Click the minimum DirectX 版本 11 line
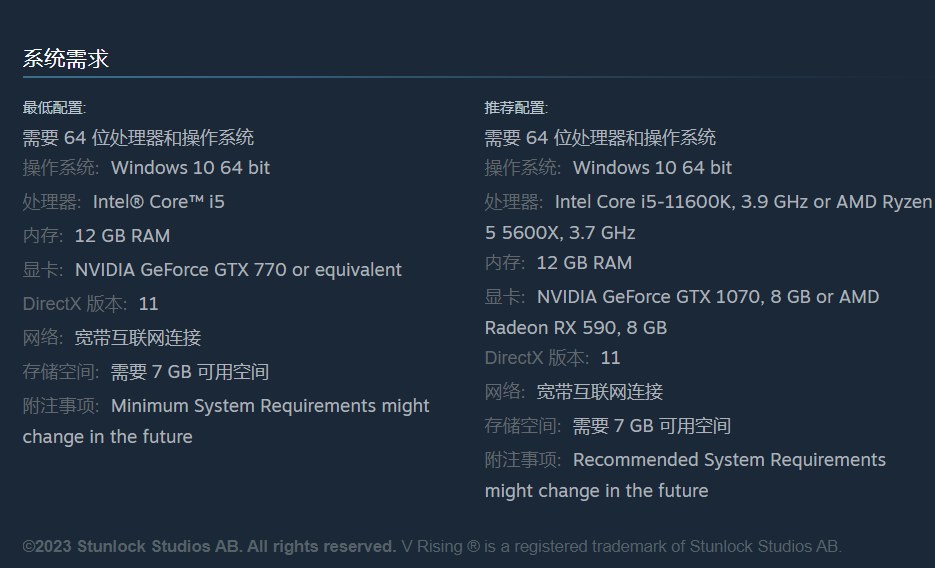This screenshot has height=568, width=935. pyautogui.click(x=90, y=304)
